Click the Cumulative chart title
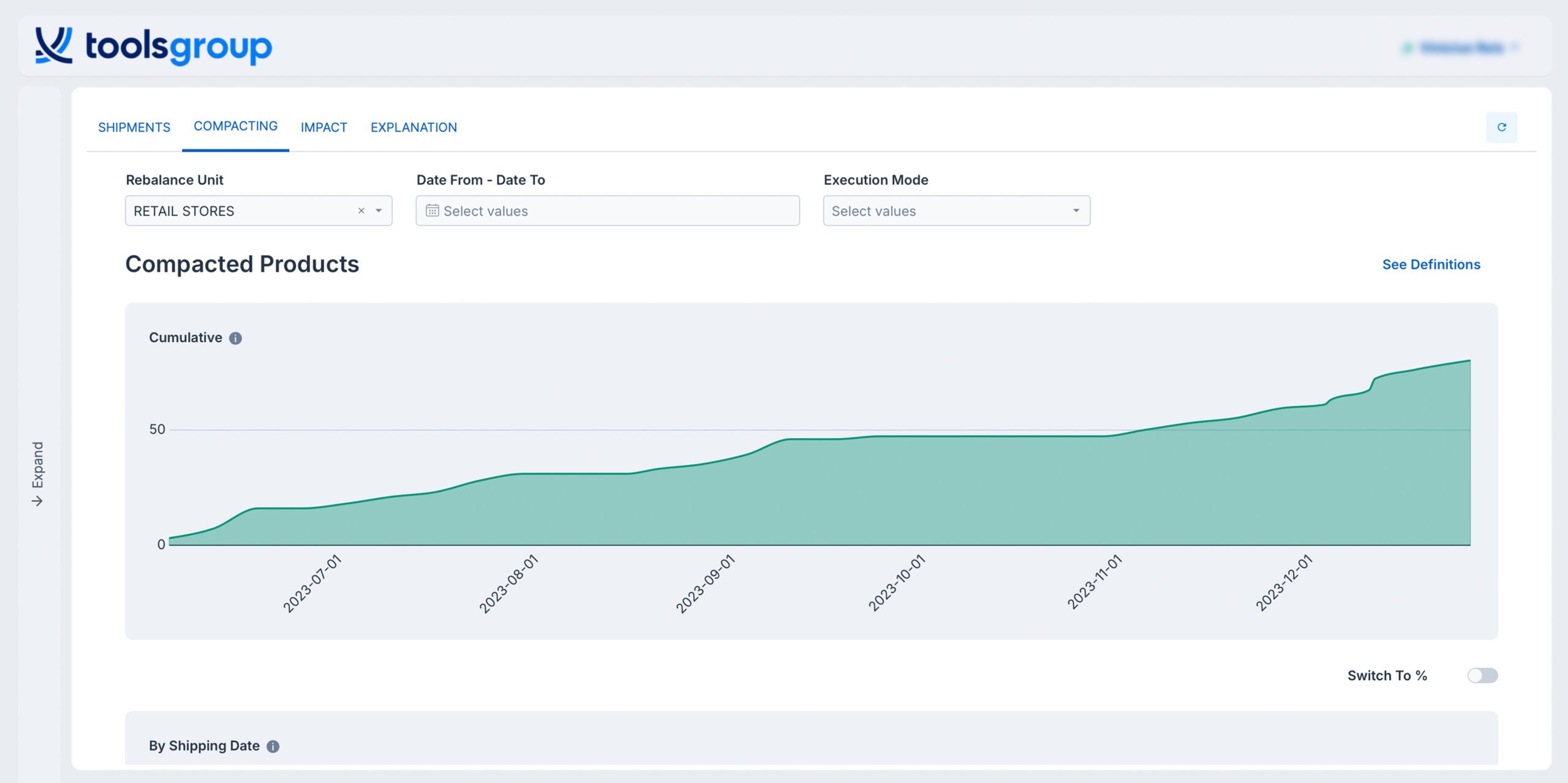This screenshot has width=1568, height=783. click(x=186, y=338)
